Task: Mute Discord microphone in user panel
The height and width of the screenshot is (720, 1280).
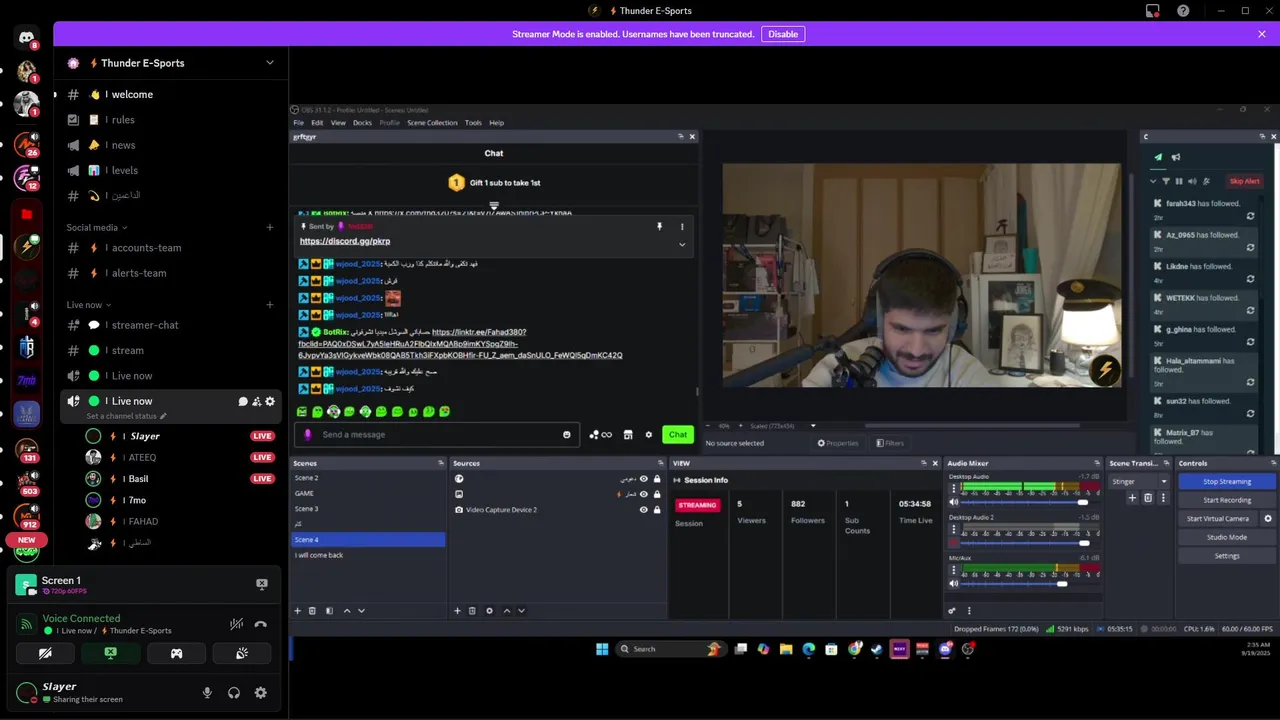Action: (207, 692)
